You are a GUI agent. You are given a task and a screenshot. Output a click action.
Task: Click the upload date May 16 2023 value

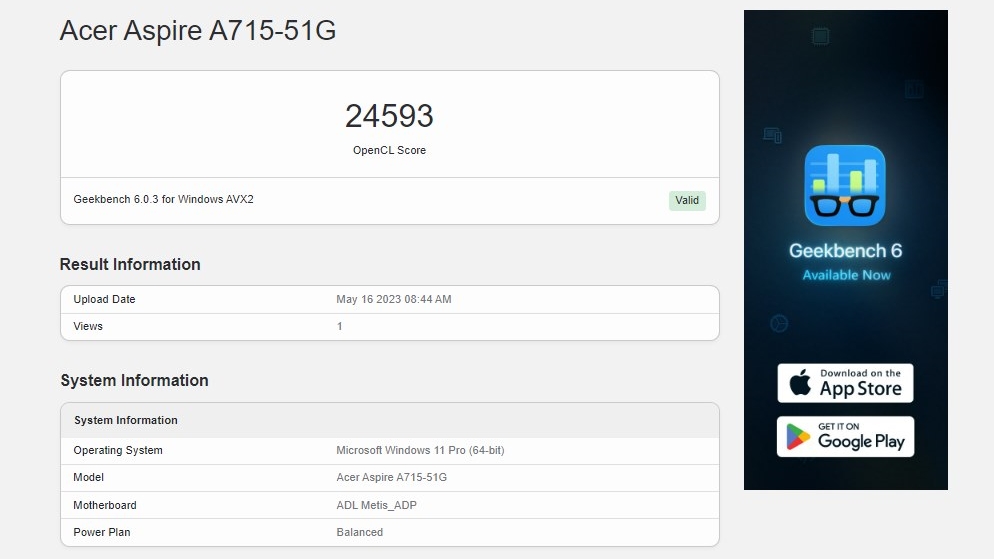pyautogui.click(x=394, y=299)
